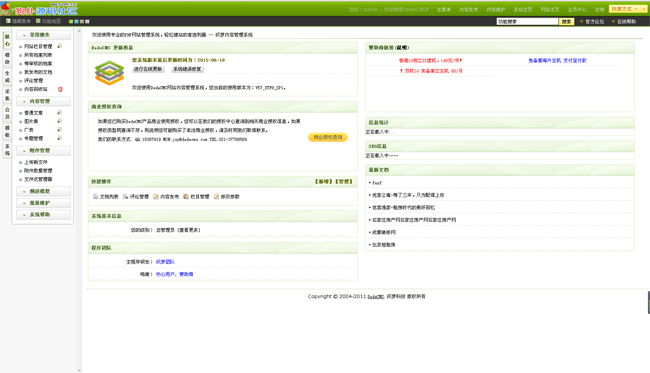Image resolution: width=650 pixels, height=373 pixels.
Task: Click the sidebar scrollbar down arrow
Action: click(79, 371)
